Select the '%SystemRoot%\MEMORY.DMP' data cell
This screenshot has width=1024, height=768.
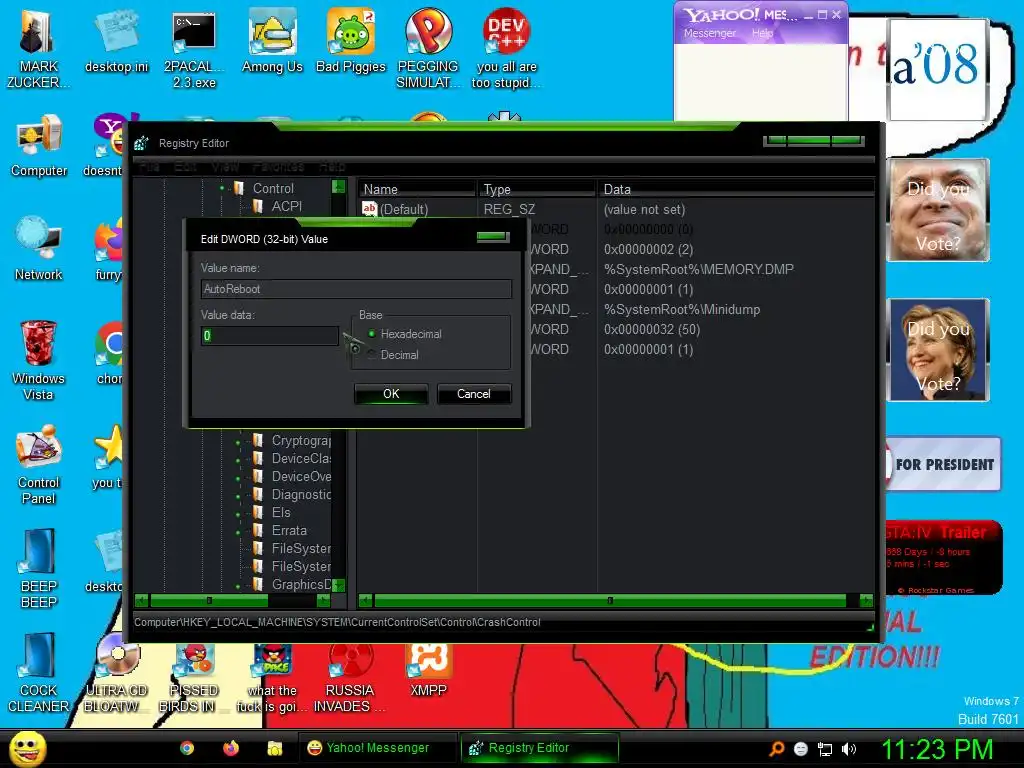699,269
